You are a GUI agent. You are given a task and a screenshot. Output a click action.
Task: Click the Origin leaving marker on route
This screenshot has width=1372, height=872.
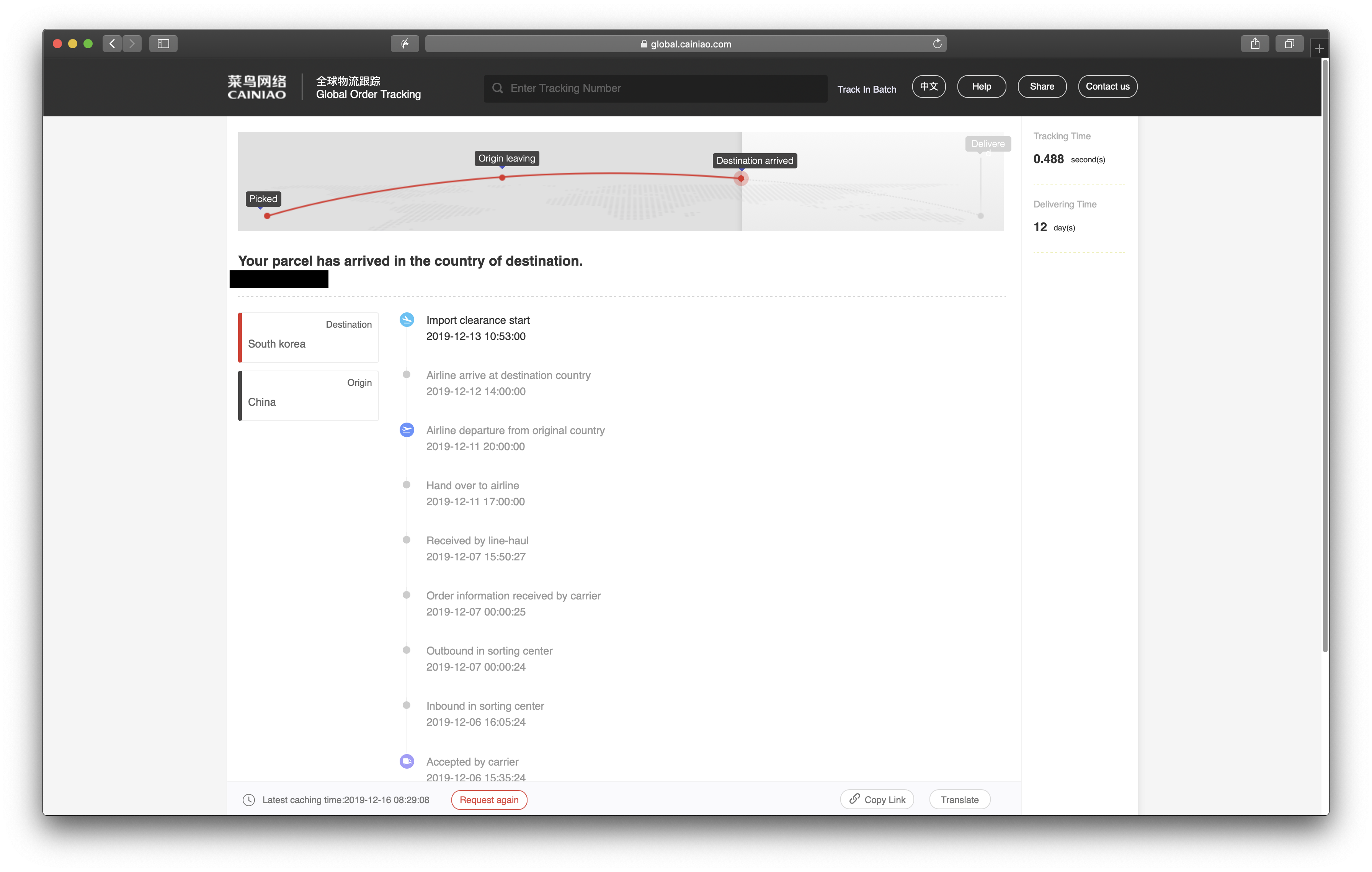coord(502,178)
